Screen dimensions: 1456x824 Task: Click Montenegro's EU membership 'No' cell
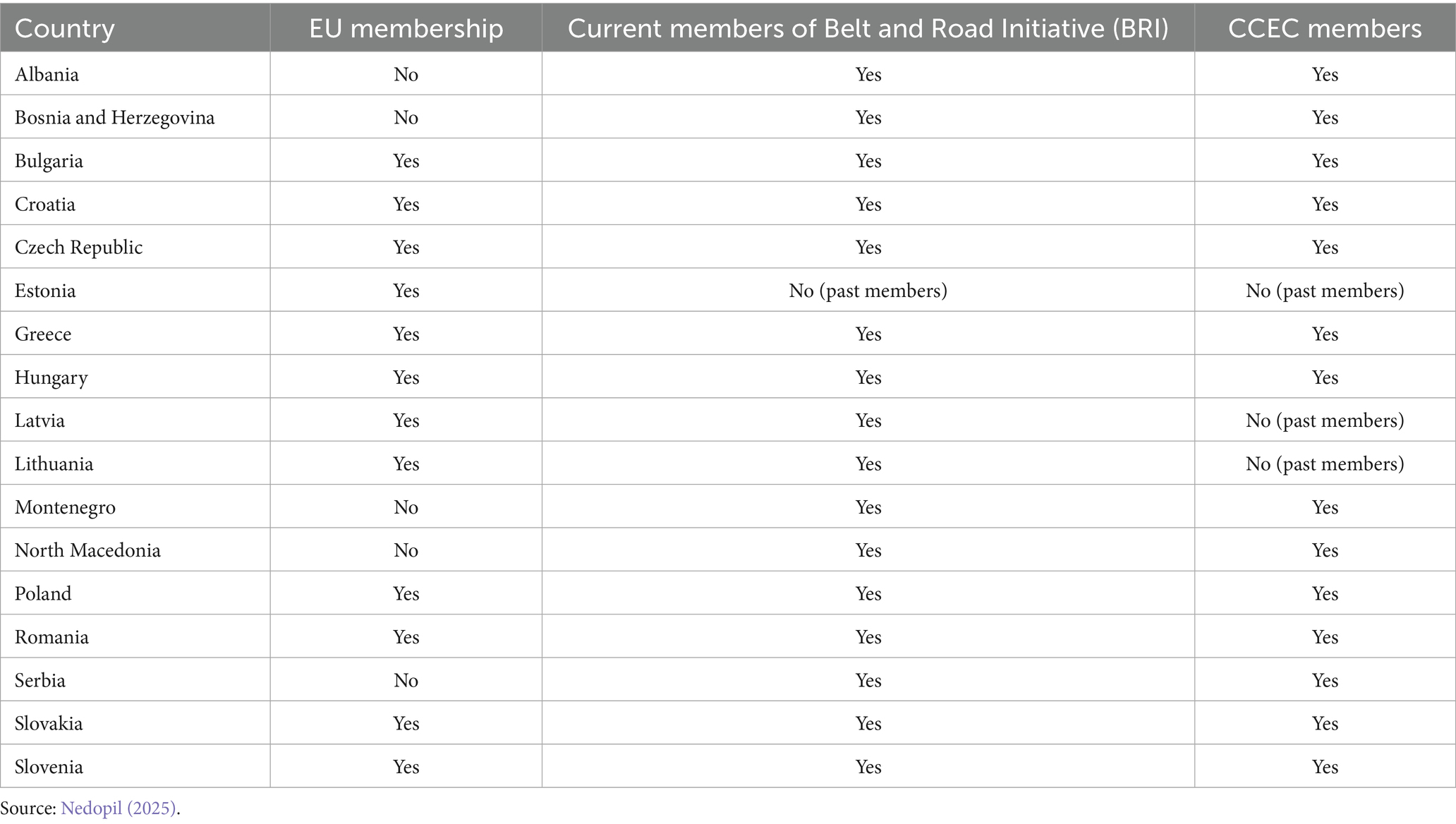(x=406, y=507)
